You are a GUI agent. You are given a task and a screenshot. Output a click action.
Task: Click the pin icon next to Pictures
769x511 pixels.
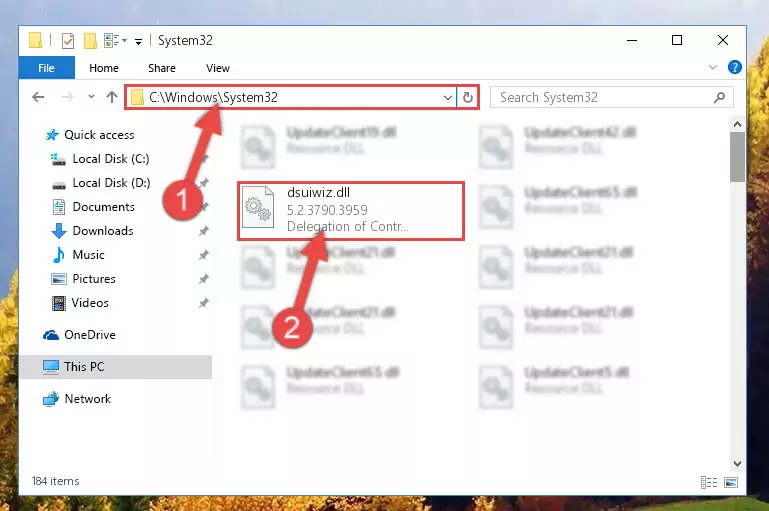coord(204,279)
